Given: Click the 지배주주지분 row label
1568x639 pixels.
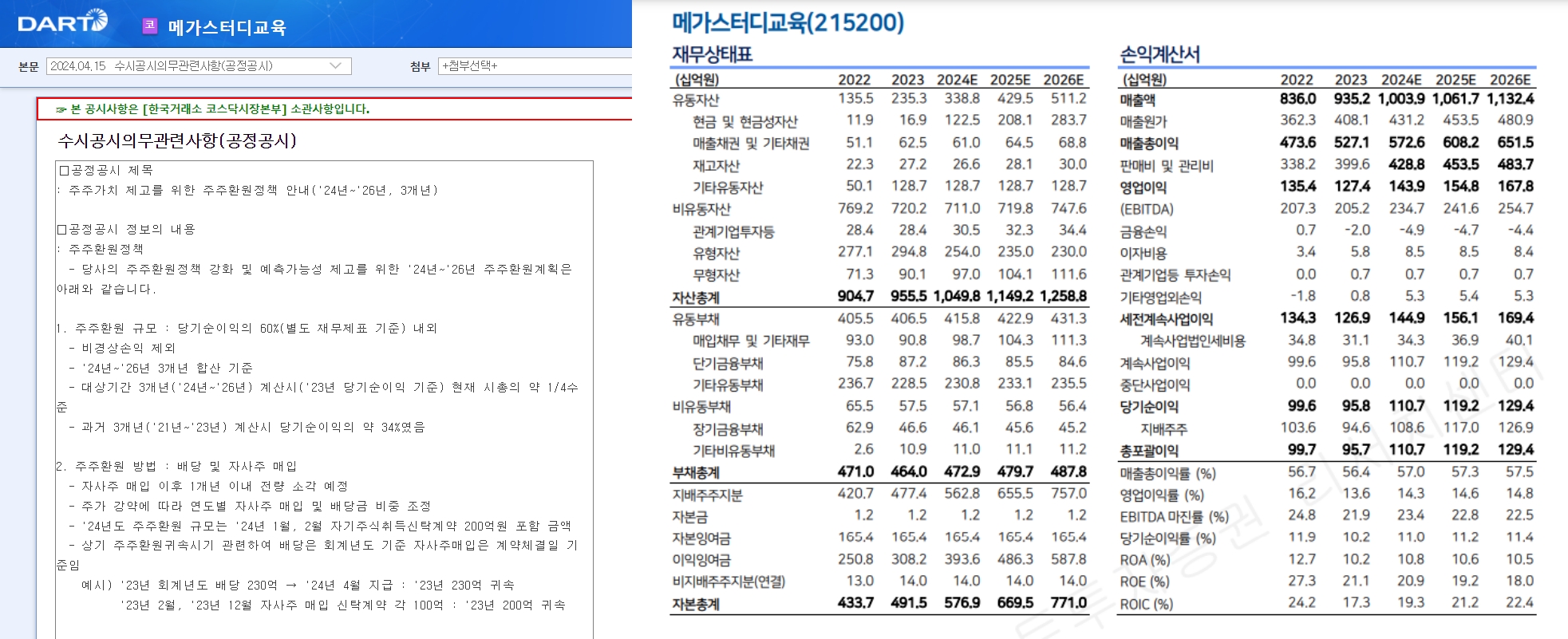Looking at the screenshot, I should [x=707, y=495].
